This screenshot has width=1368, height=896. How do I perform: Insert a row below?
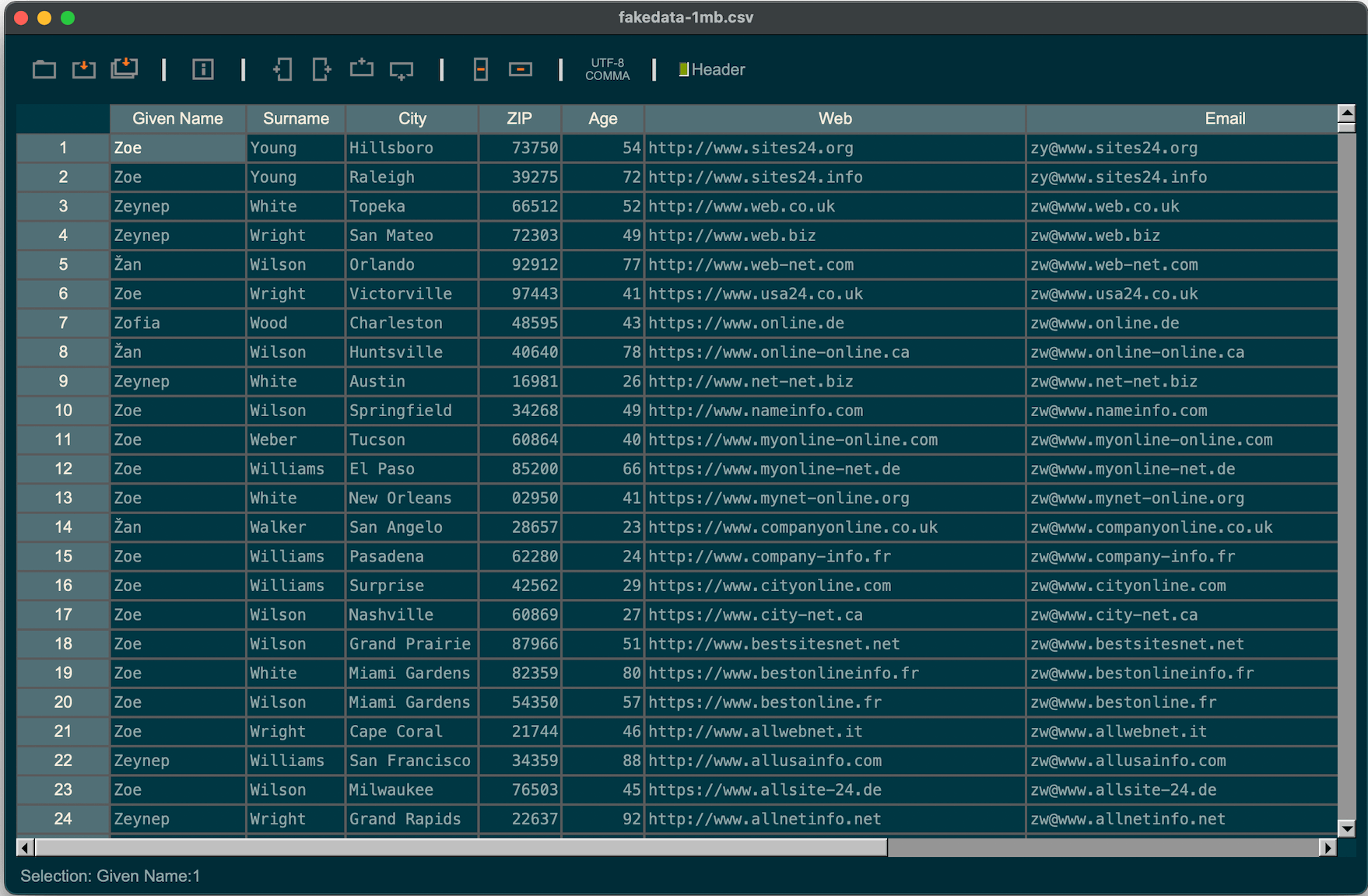402,71
